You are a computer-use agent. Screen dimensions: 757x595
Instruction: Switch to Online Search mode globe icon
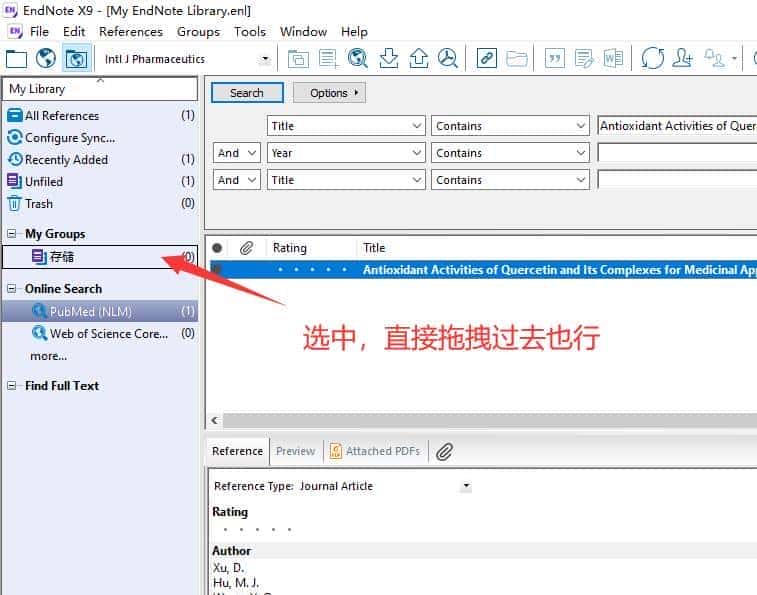click(x=46, y=59)
